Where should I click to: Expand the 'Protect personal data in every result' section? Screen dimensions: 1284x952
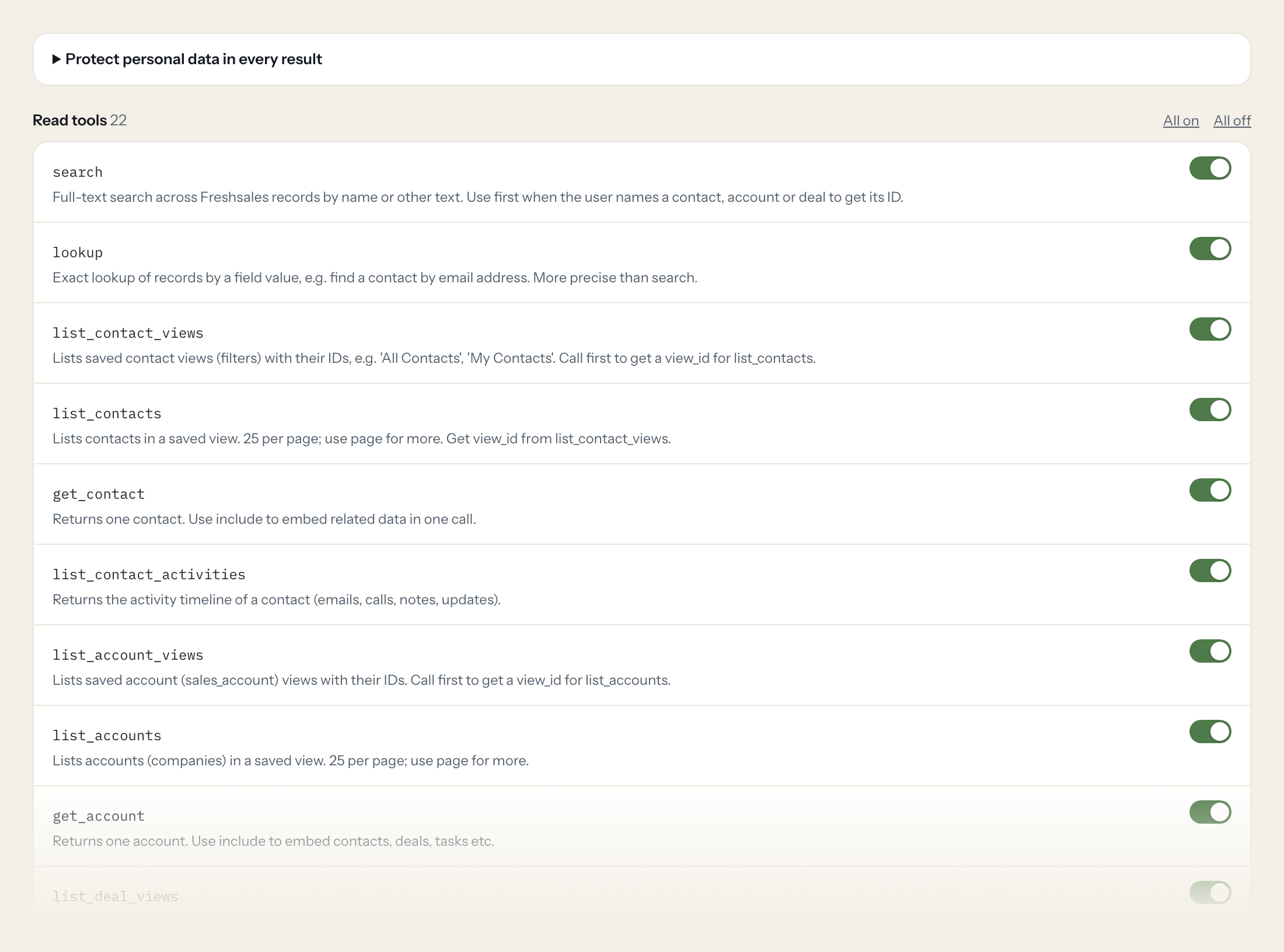[x=187, y=59]
